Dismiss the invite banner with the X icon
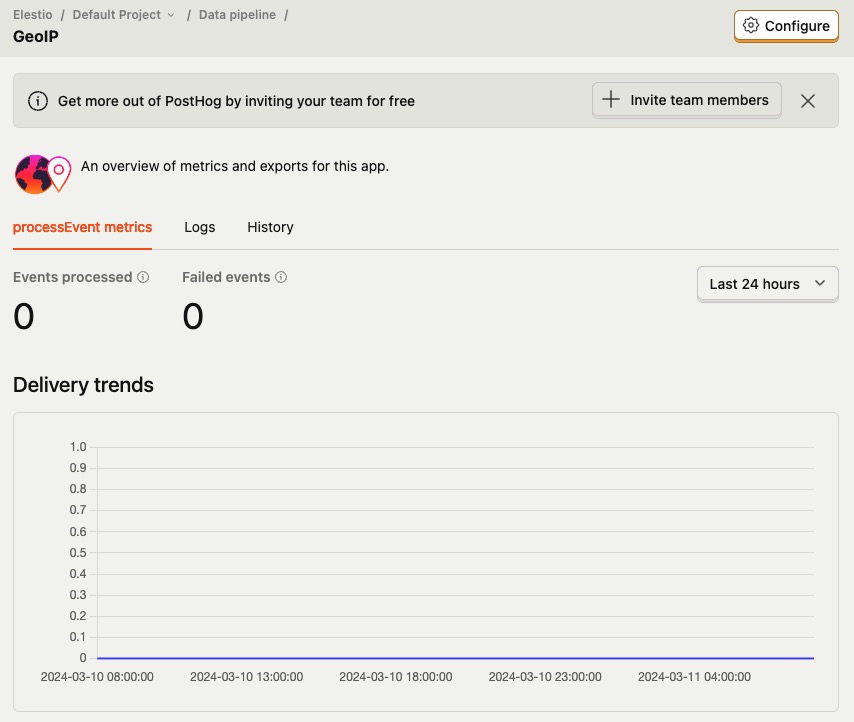The height and width of the screenshot is (722, 854). pos(808,100)
